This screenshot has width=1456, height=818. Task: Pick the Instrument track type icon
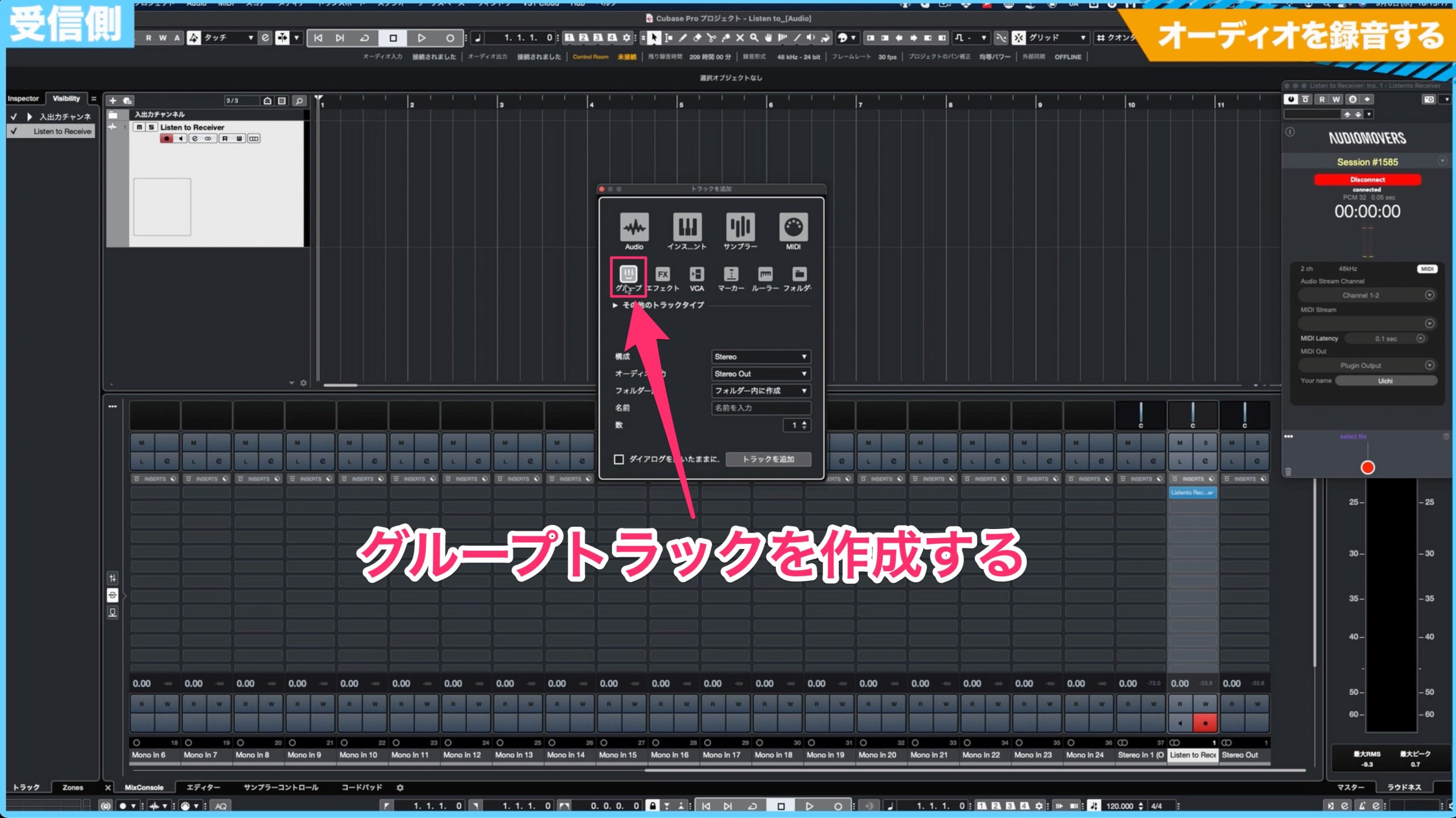687,228
